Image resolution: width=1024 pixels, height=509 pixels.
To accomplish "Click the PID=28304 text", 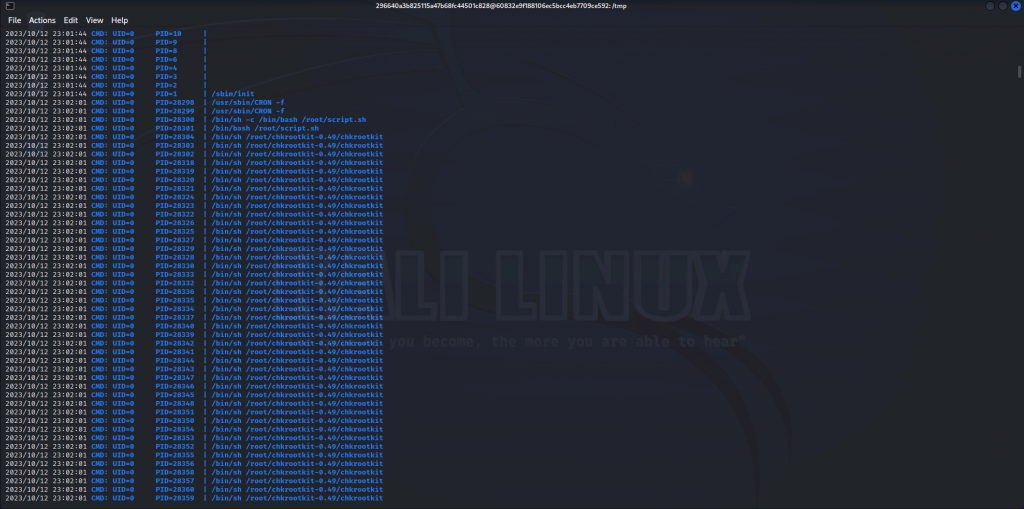I will 175,137.
